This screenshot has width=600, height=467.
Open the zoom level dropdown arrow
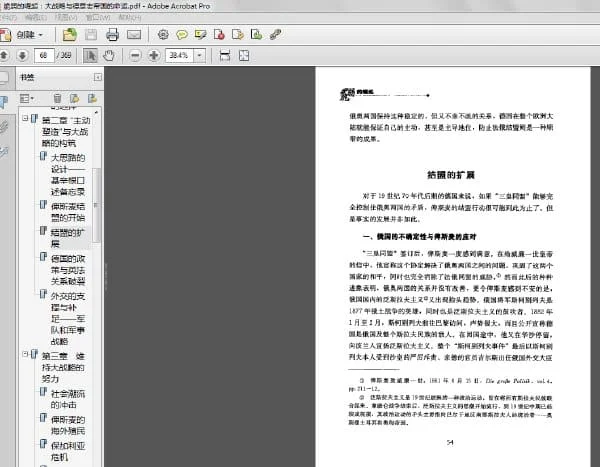click(x=199, y=56)
